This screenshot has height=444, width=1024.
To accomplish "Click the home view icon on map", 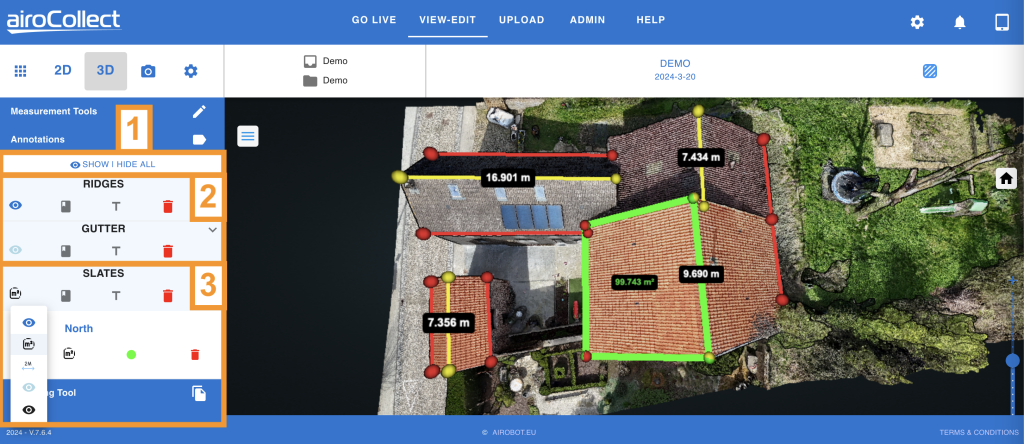I will point(1006,178).
